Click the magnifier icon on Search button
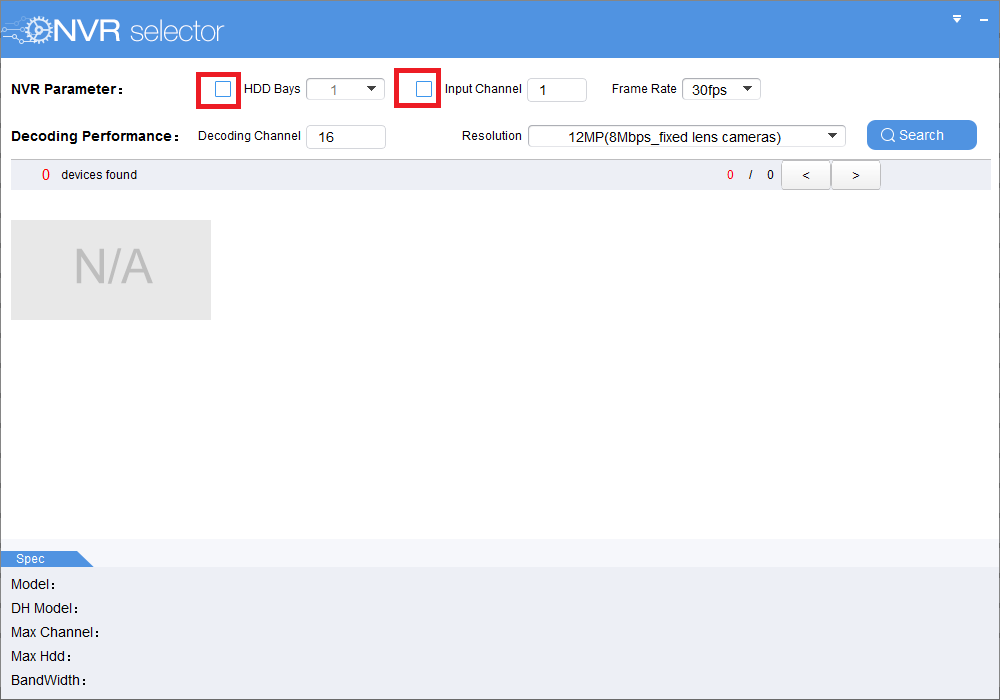Image resolution: width=1000 pixels, height=700 pixels. pos(888,135)
